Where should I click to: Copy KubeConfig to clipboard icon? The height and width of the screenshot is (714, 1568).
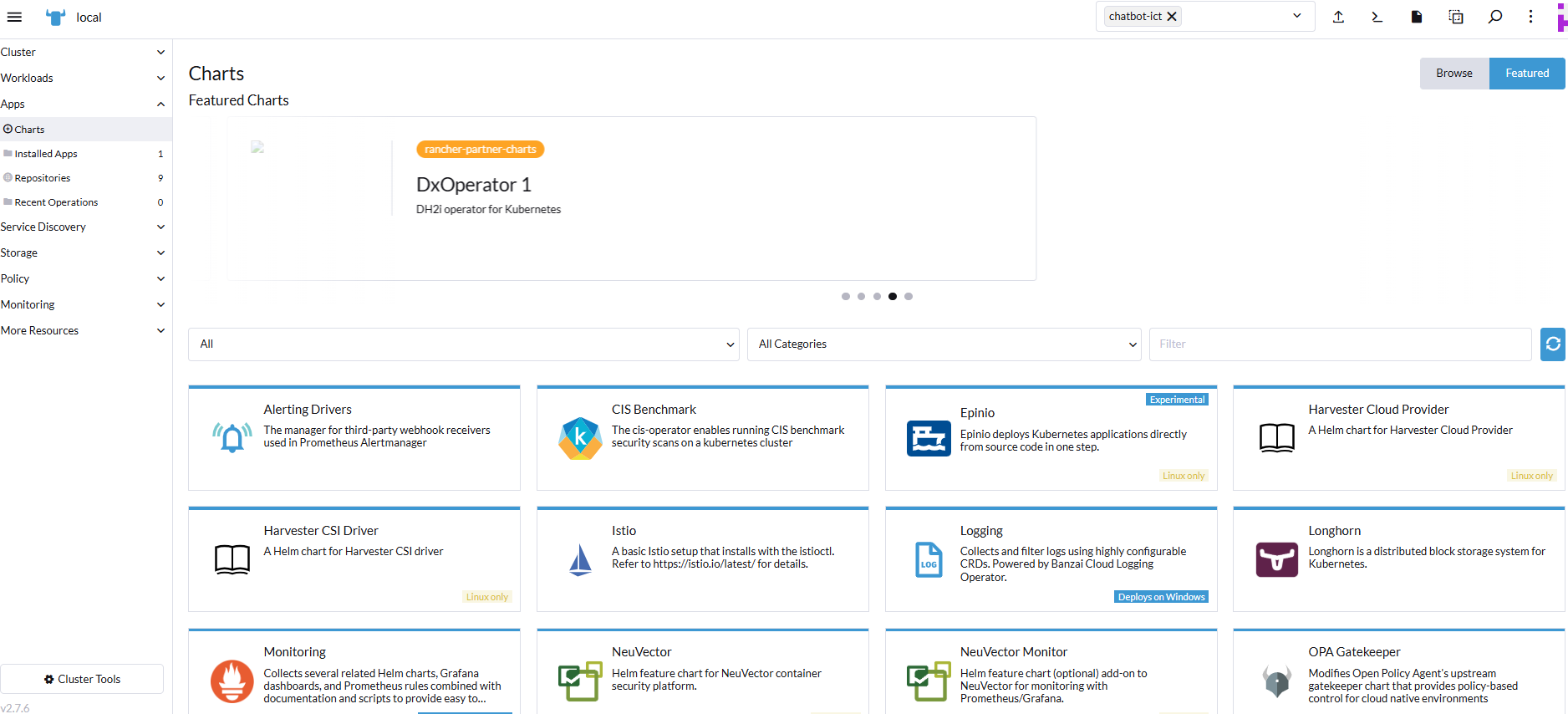(x=1456, y=17)
